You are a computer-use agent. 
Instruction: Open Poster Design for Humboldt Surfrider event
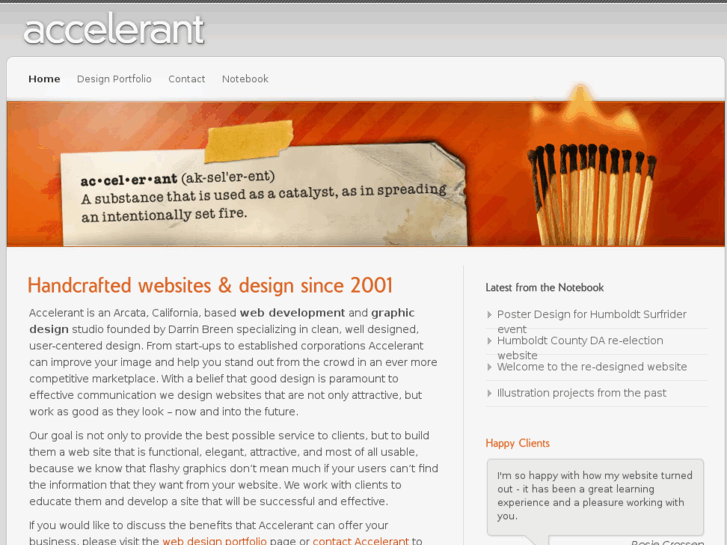tap(592, 321)
